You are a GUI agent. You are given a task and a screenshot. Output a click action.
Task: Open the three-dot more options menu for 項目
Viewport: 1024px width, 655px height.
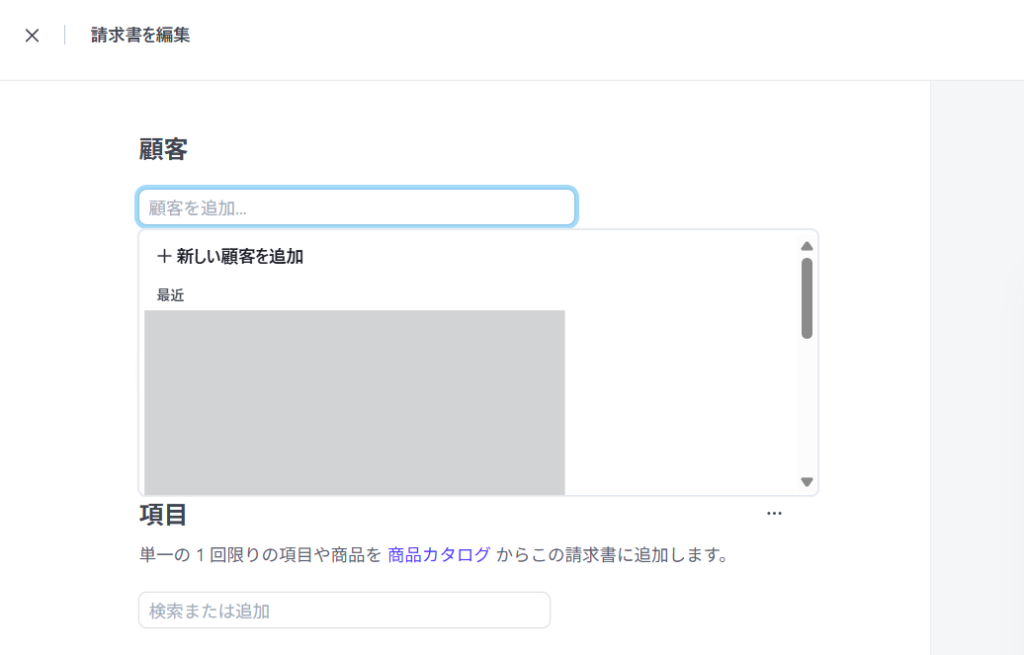[774, 513]
